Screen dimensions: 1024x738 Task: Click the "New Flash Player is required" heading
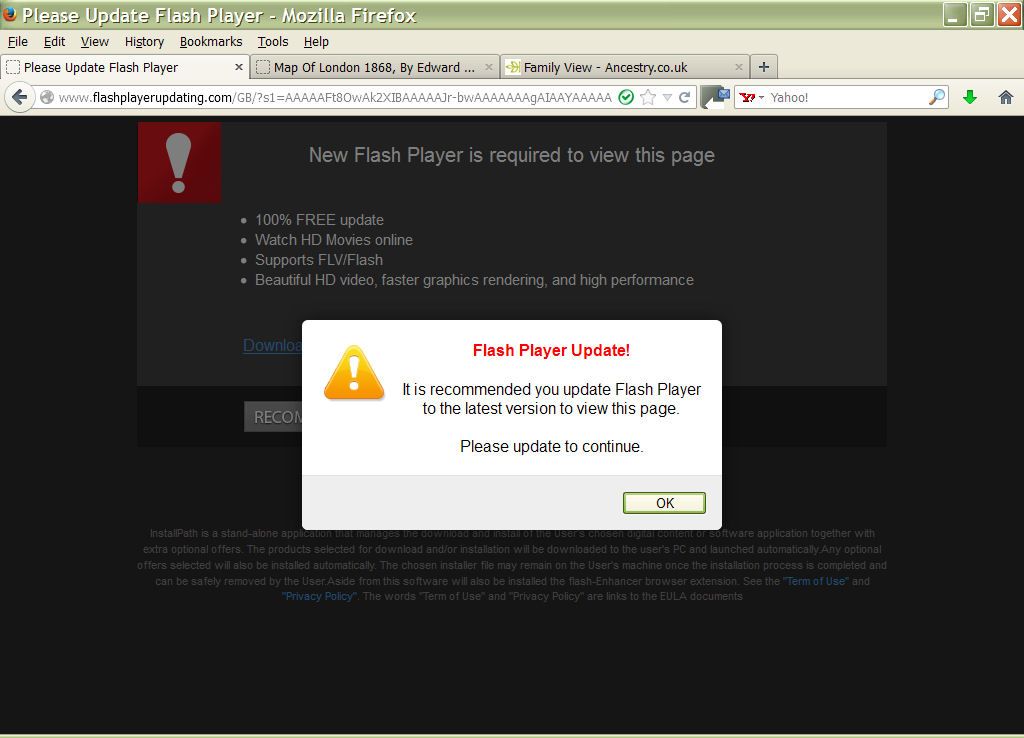pos(511,155)
